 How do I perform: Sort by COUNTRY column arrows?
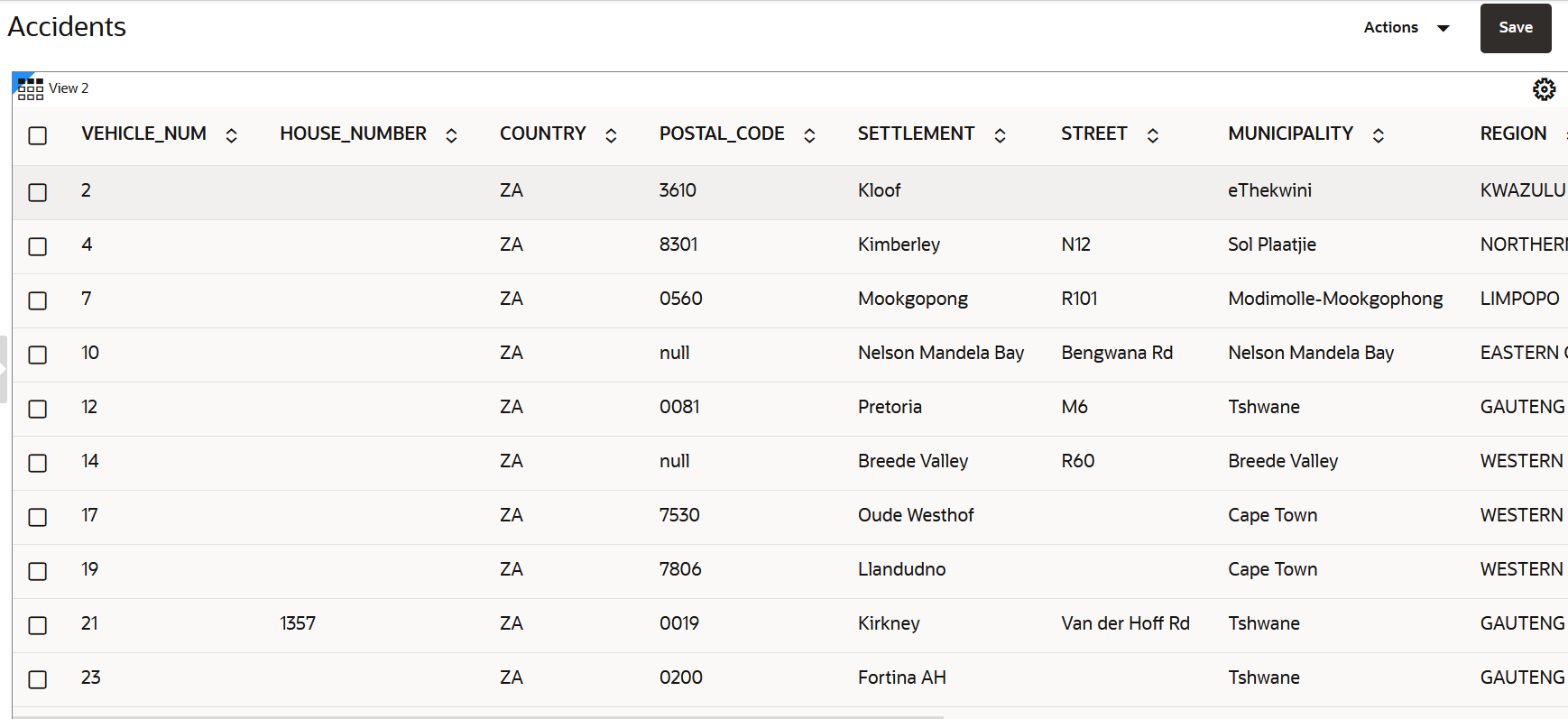click(611, 135)
